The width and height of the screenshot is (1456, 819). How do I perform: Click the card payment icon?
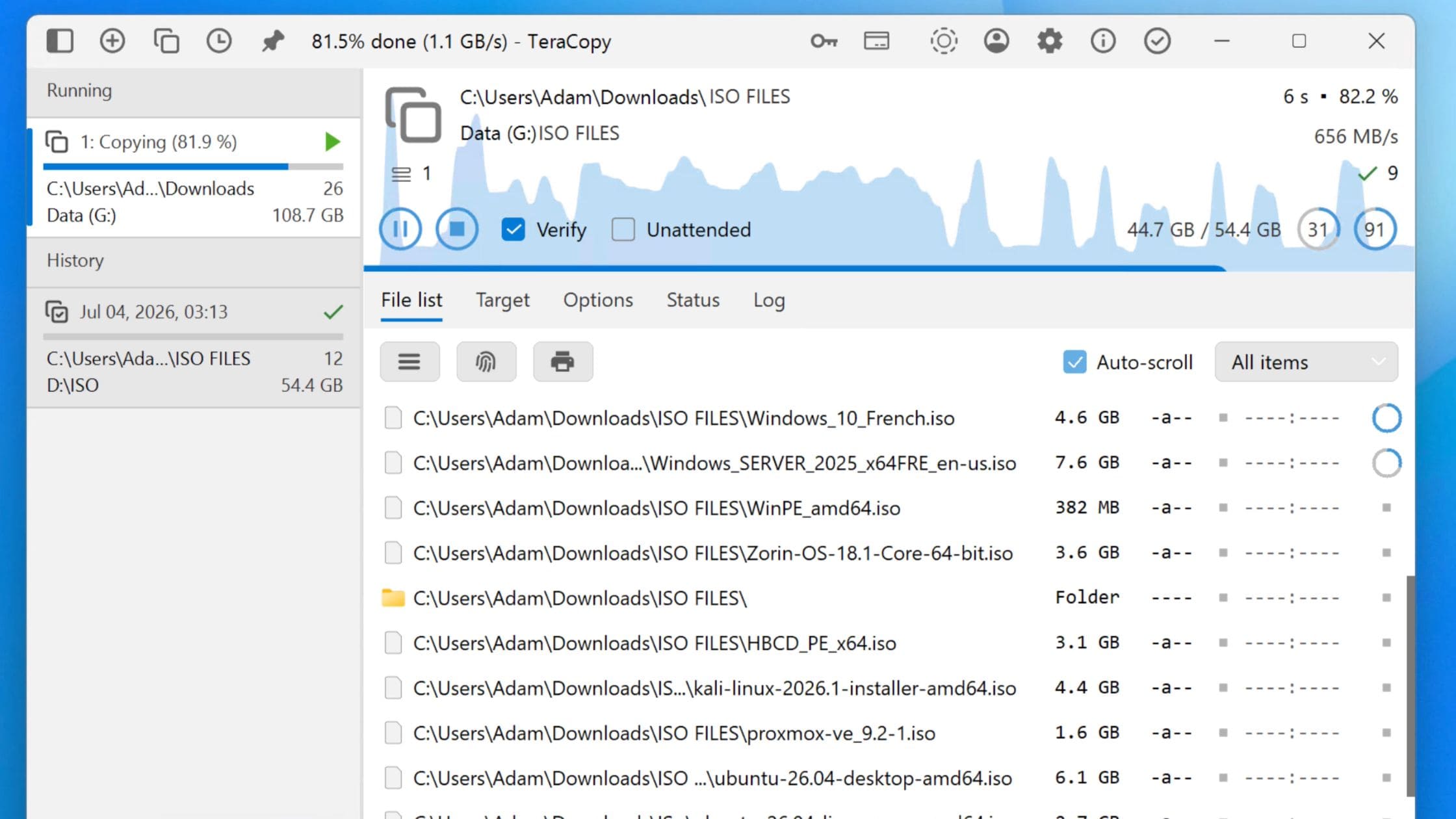pos(876,41)
